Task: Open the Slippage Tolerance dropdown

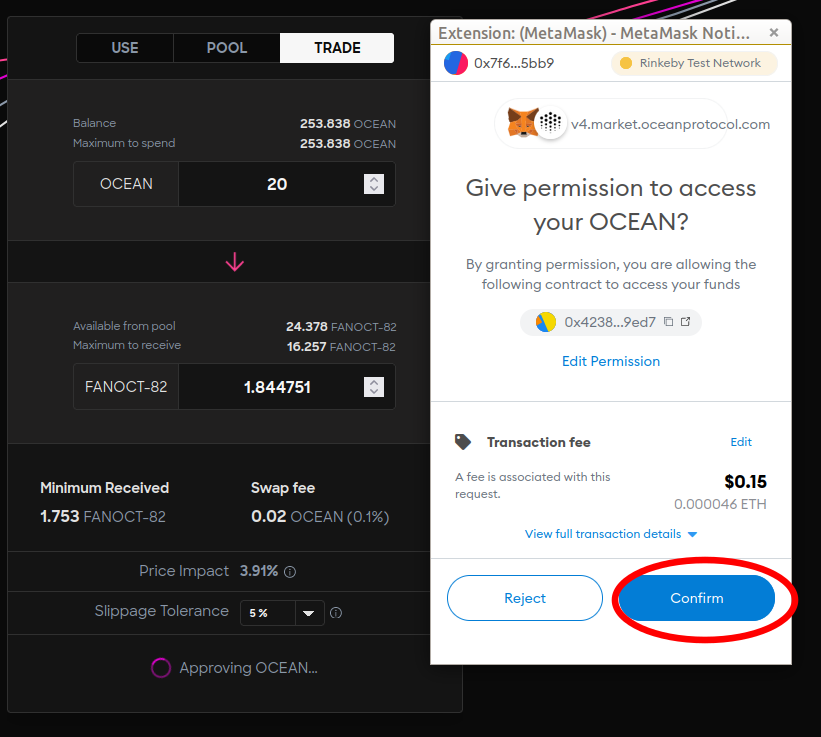Action: coord(282,613)
